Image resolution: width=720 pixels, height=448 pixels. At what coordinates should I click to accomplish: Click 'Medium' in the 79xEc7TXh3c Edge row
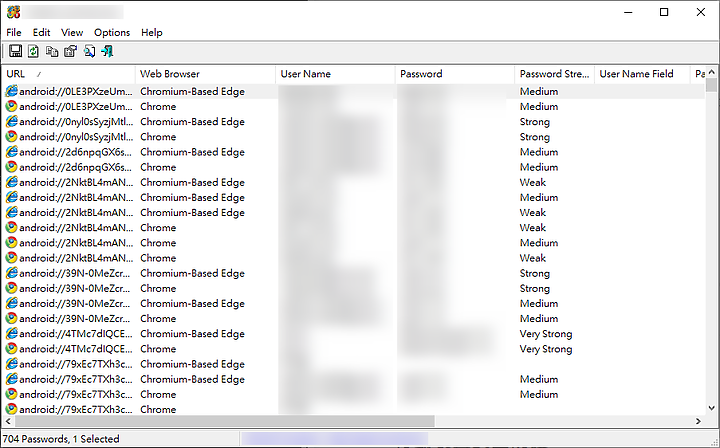click(539, 379)
